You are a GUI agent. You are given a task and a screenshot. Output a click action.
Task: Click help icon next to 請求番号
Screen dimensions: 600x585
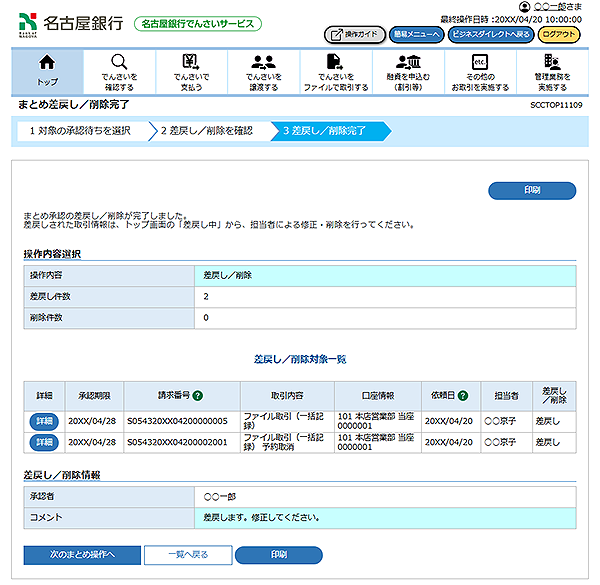198,395
